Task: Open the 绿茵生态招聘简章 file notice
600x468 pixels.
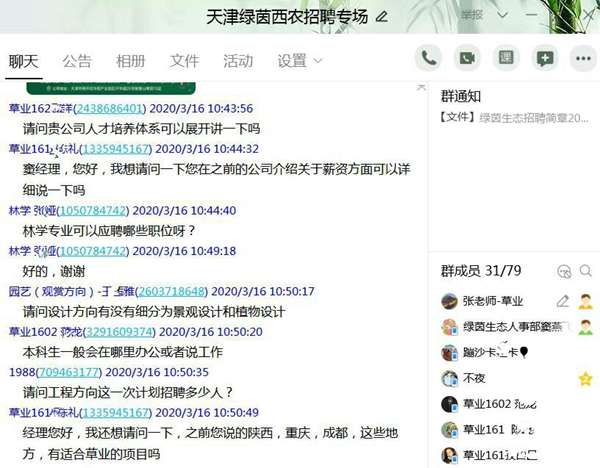Action: click(x=514, y=117)
